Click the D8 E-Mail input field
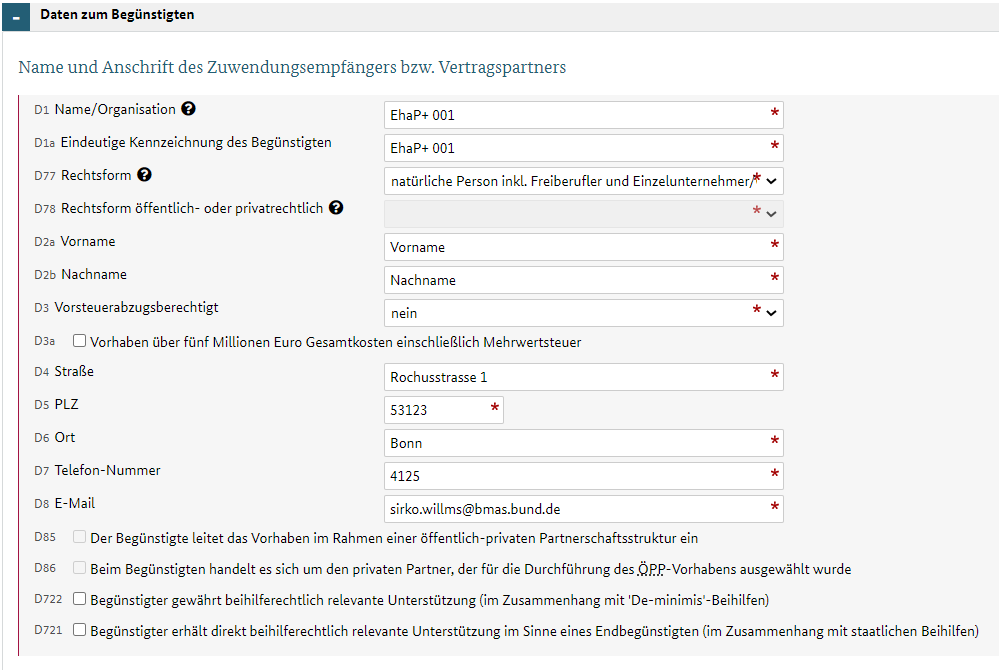The height and width of the screenshot is (670, 999). coord(584,510)
